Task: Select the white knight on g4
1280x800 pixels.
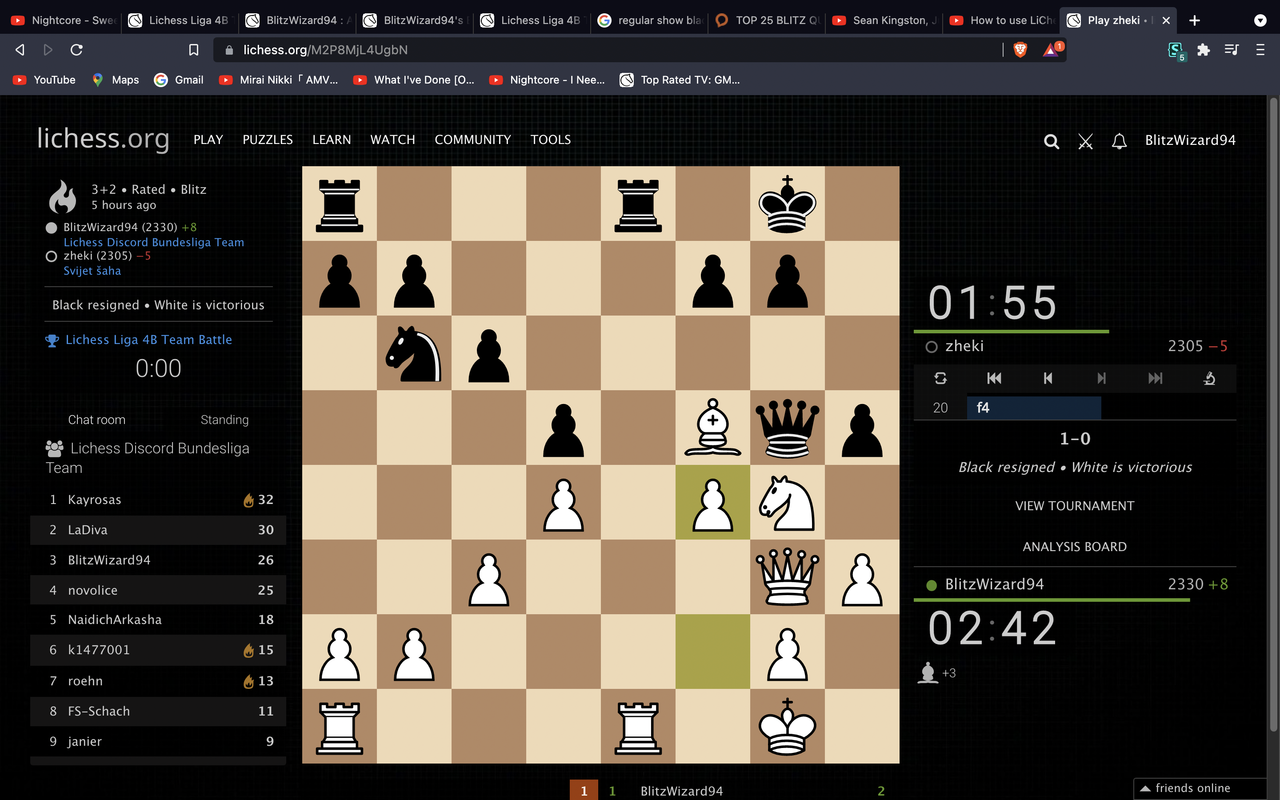Action: [787, 502]
